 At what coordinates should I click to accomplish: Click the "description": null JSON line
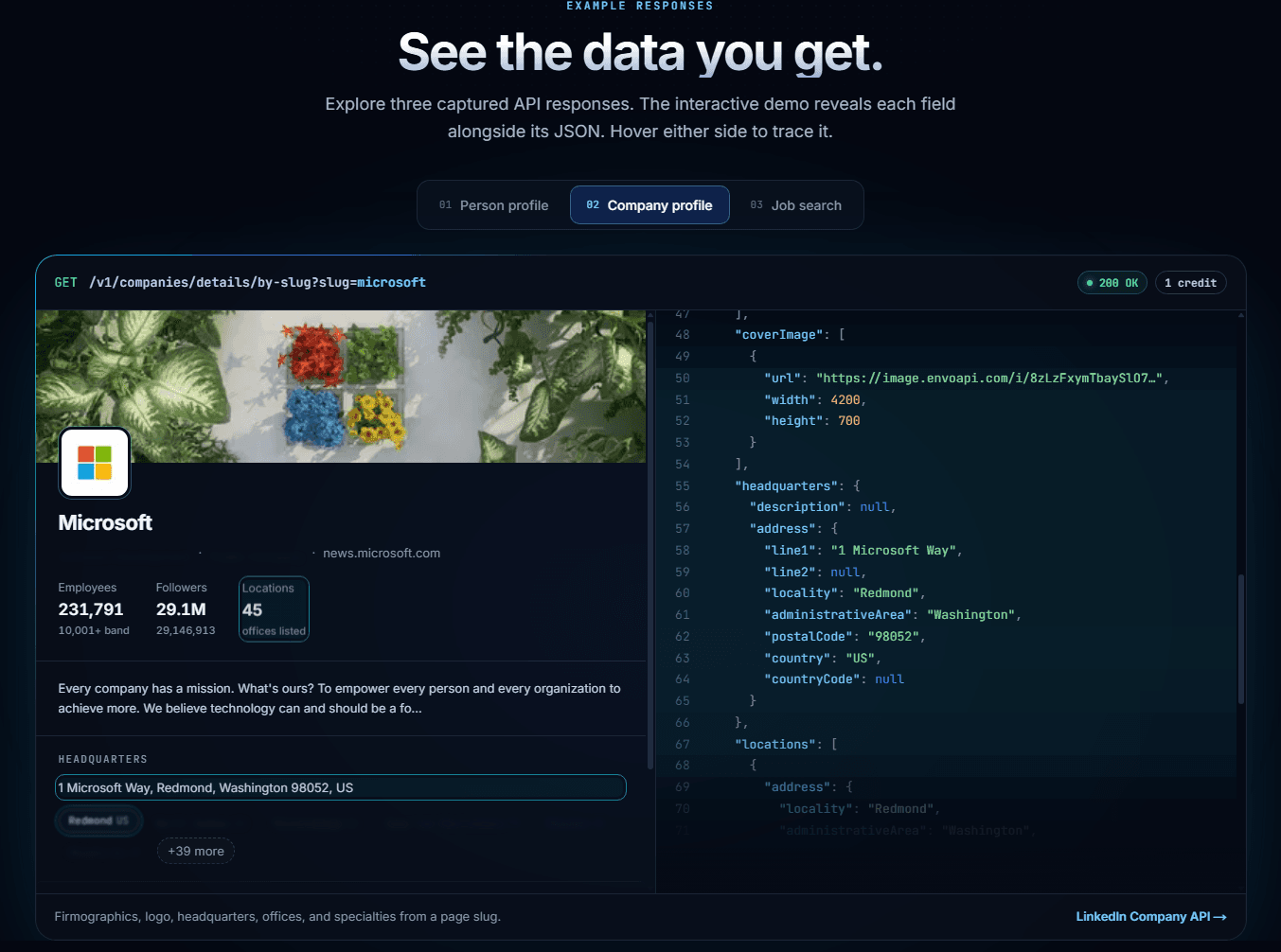click(822, 507)
